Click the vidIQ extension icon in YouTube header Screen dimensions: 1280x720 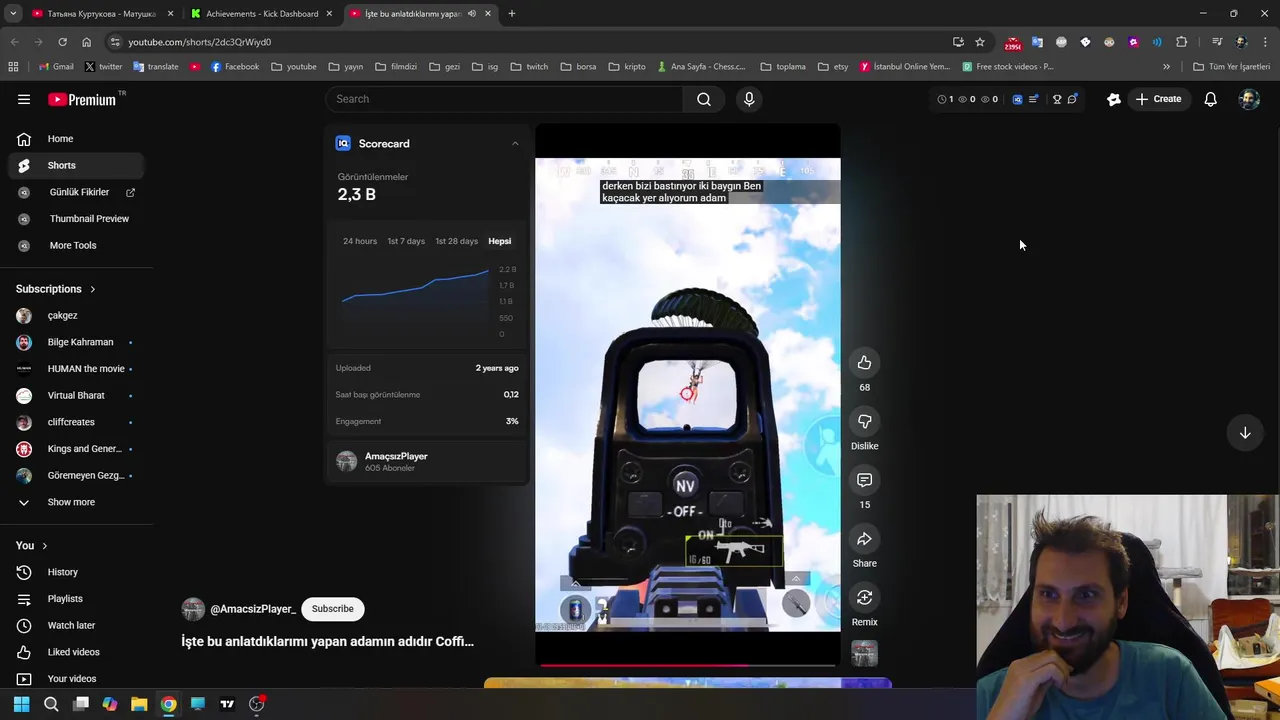click(x=1018, y=99)
